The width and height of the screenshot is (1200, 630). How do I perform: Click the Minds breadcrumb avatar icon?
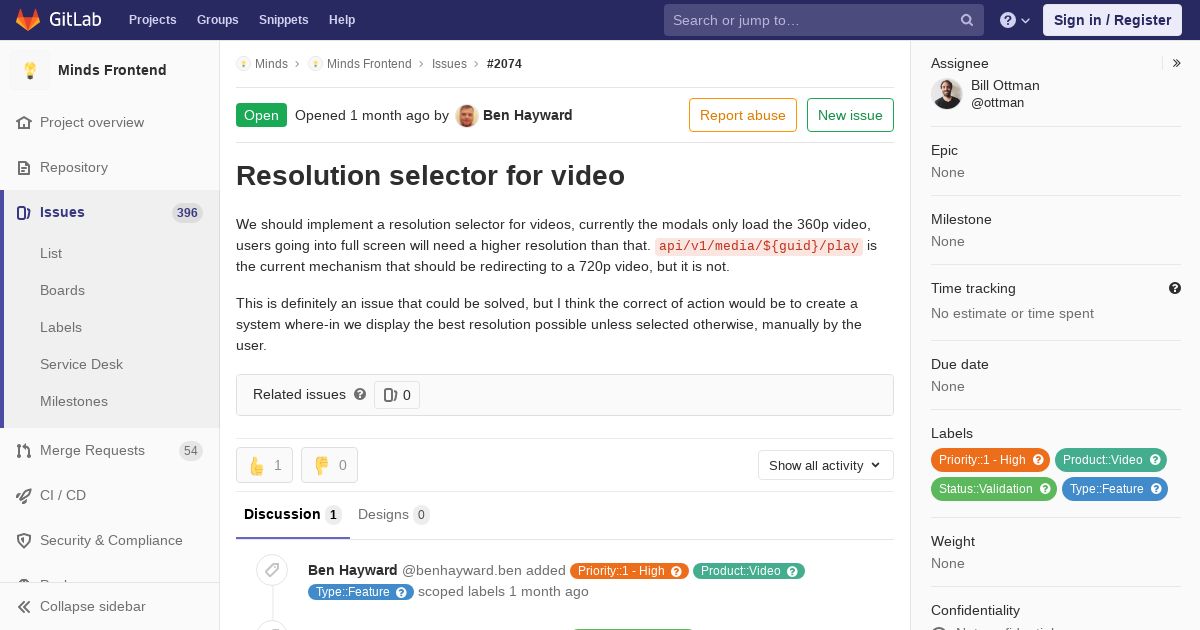click(x=243, y=64)
